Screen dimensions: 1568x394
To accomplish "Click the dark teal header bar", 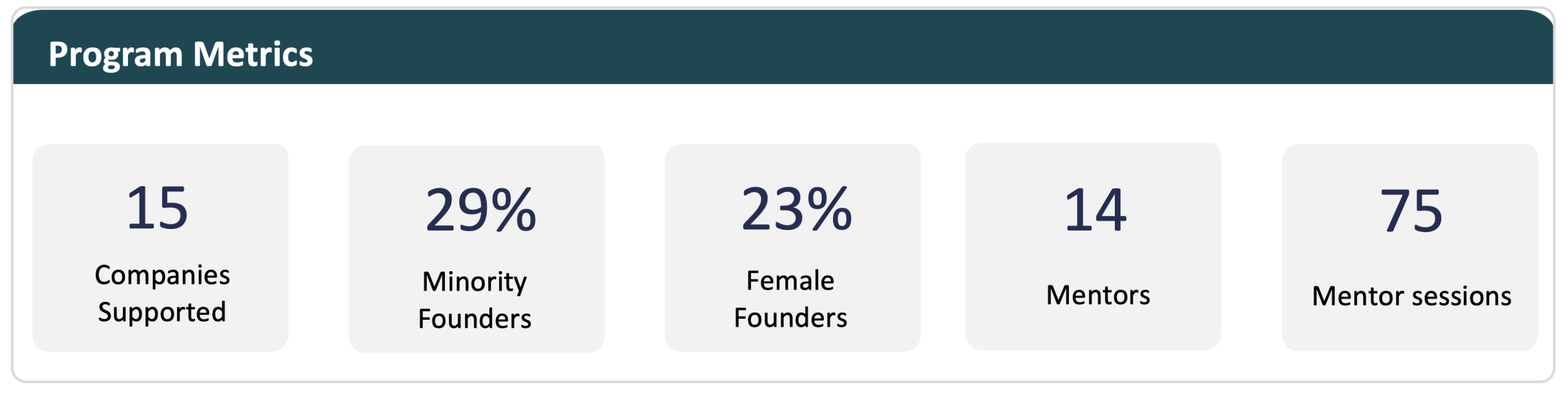I will pyautogui.click(x=783, y=47).
